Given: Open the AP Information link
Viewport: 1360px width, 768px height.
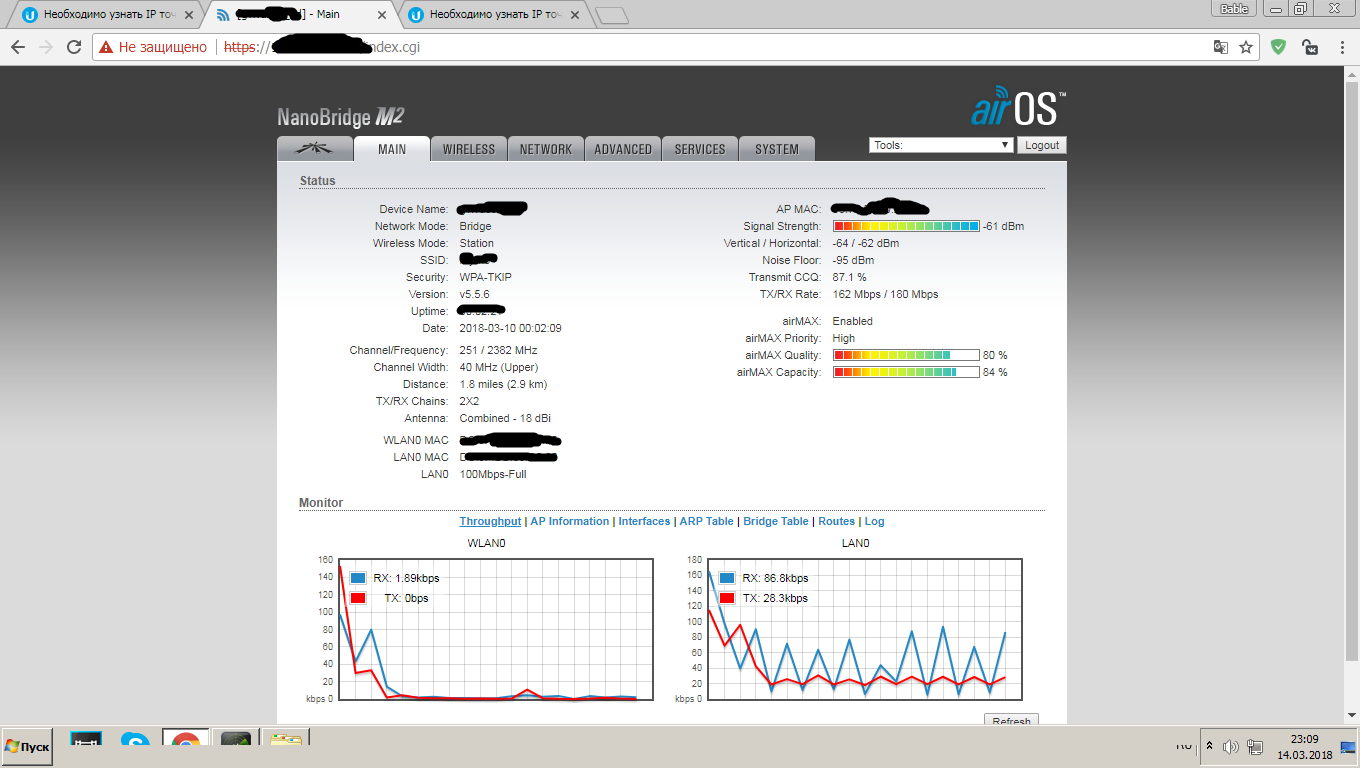Looking at the screenshot, I should (x=569, y=521).
